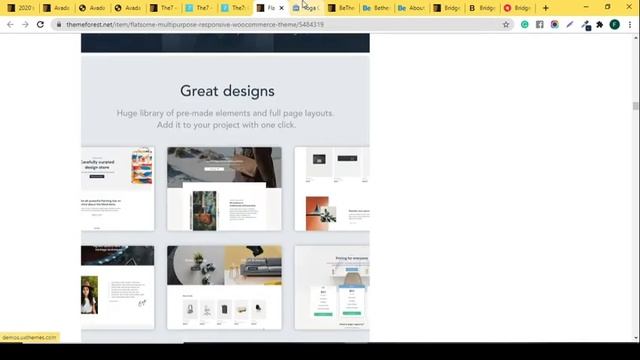640x360 pixels.
Task: Go forward to the next page
Action: coord(25,24)
